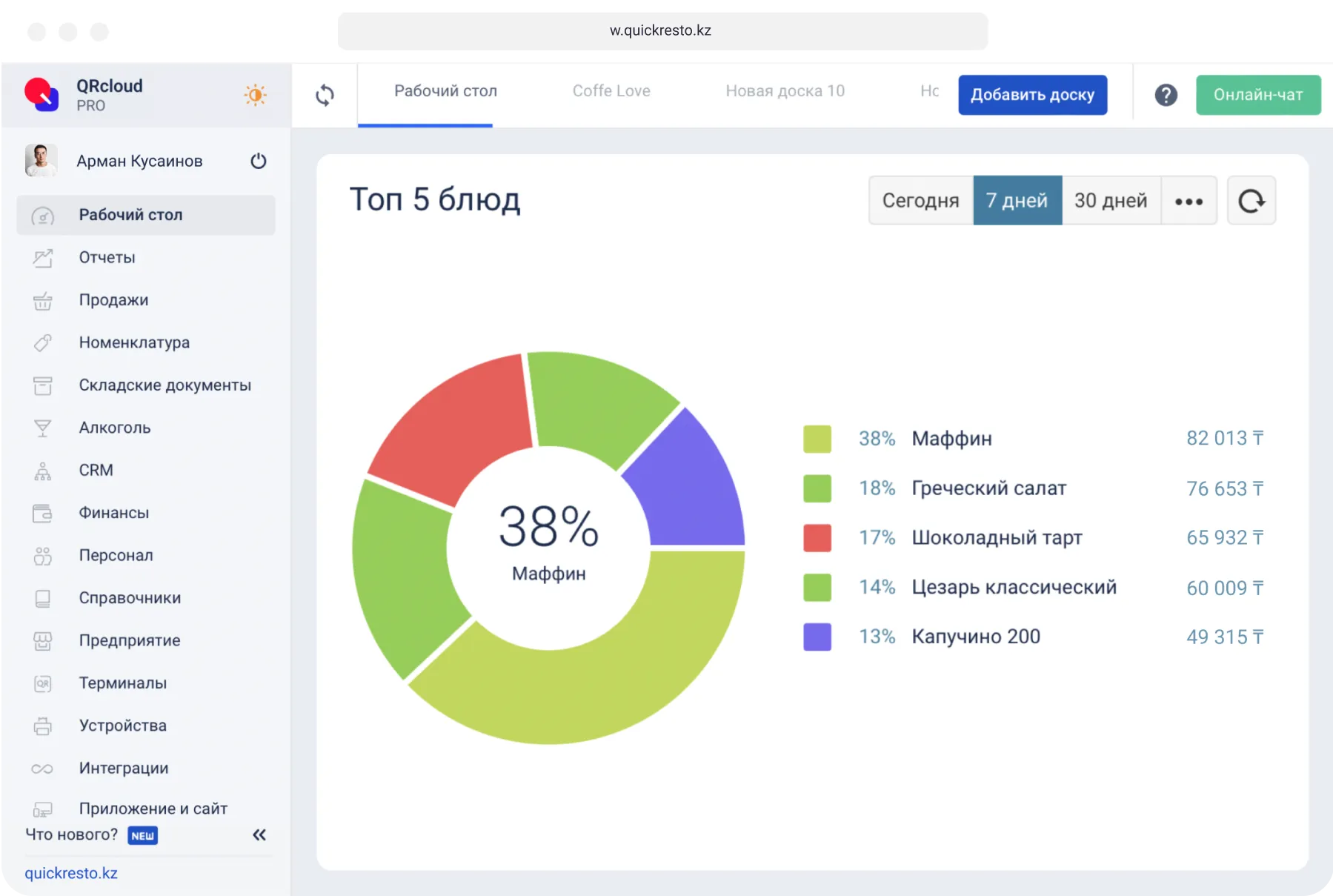
Task: Toggle the sun light theme icon
Action: click(x=255, y=95)
